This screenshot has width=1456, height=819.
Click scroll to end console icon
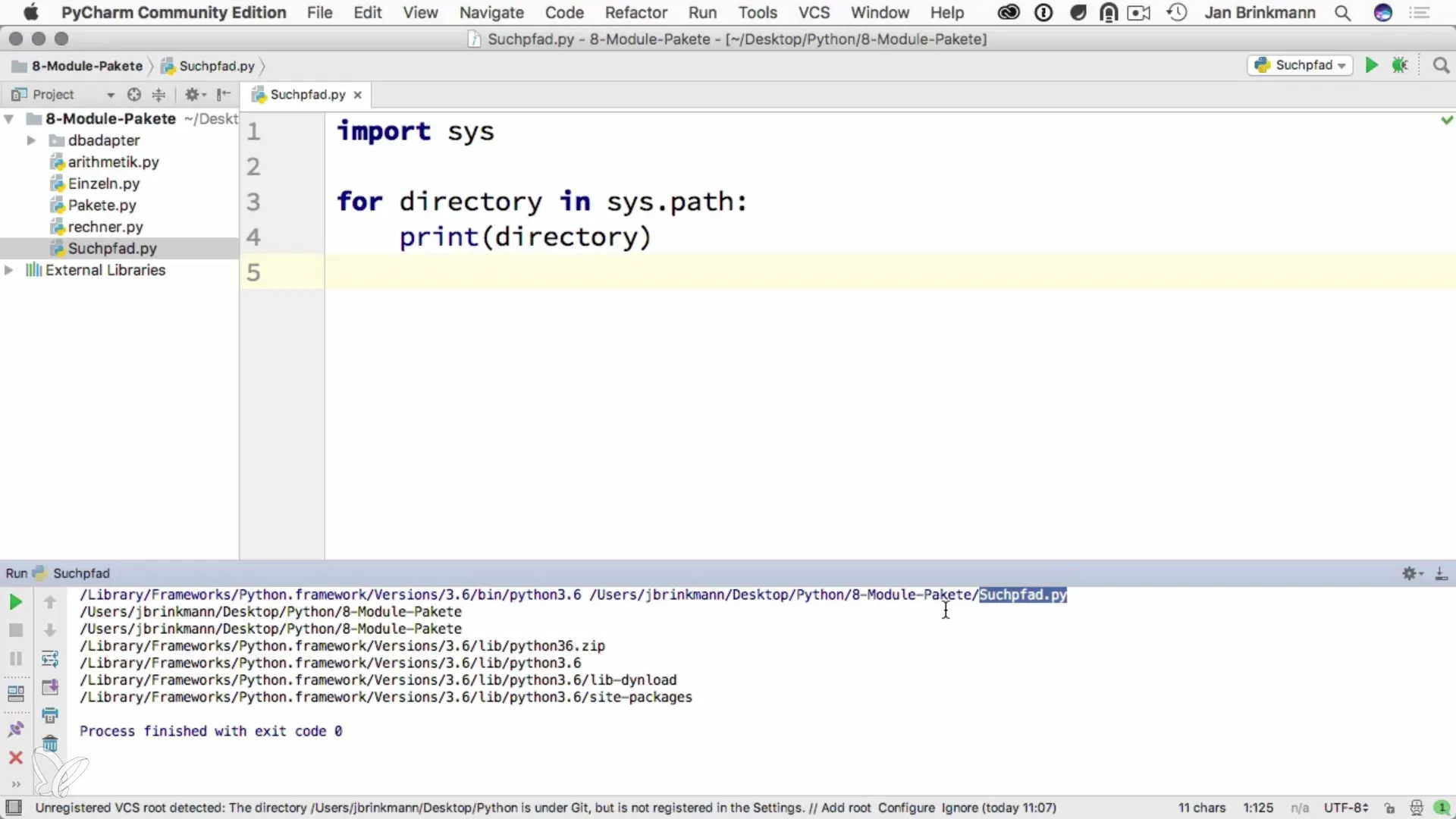pos(50,687)
